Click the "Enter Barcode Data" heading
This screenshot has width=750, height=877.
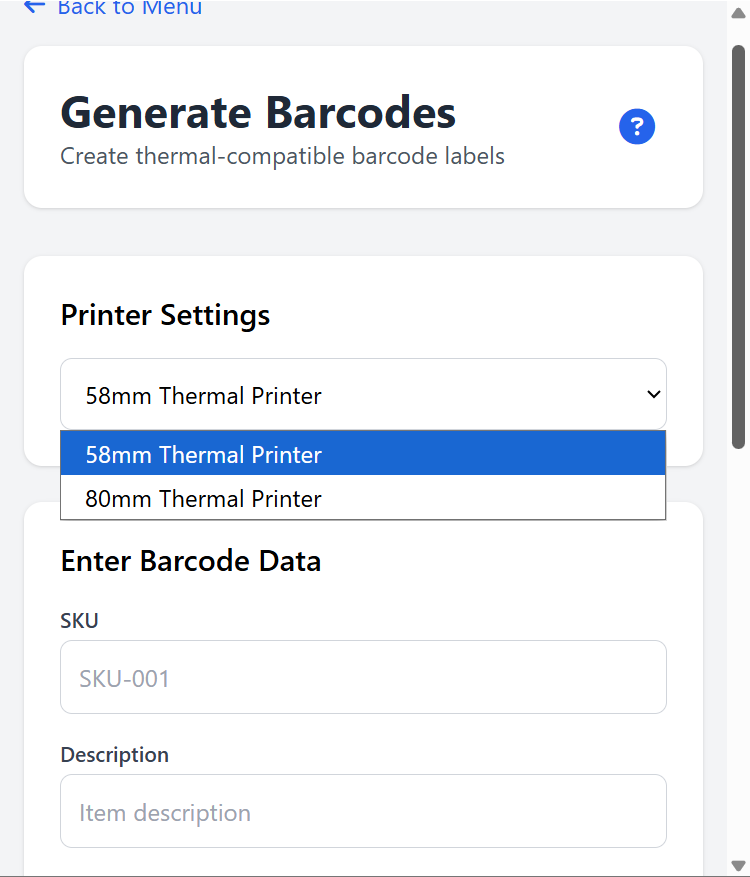point(190,561)
